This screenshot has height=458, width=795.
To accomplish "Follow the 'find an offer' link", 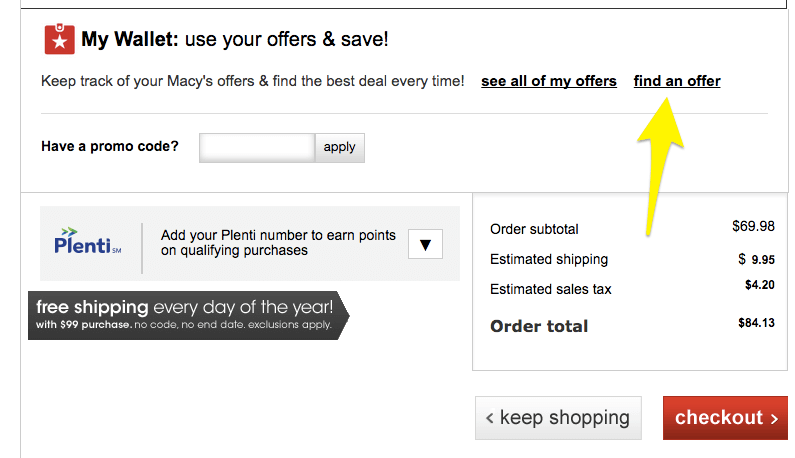I will tap(677, 81).
